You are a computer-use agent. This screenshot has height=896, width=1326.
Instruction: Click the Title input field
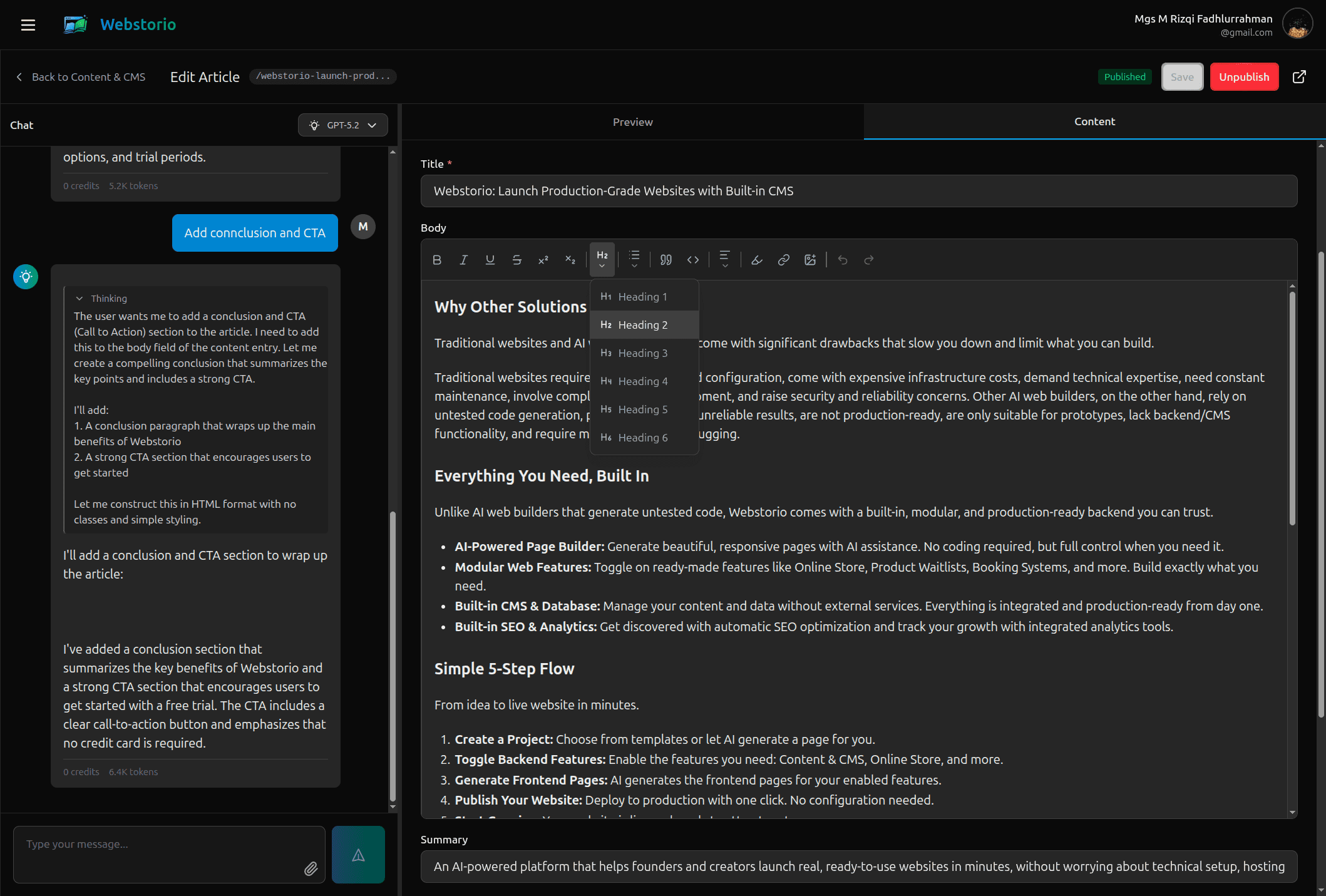point(859,191)
